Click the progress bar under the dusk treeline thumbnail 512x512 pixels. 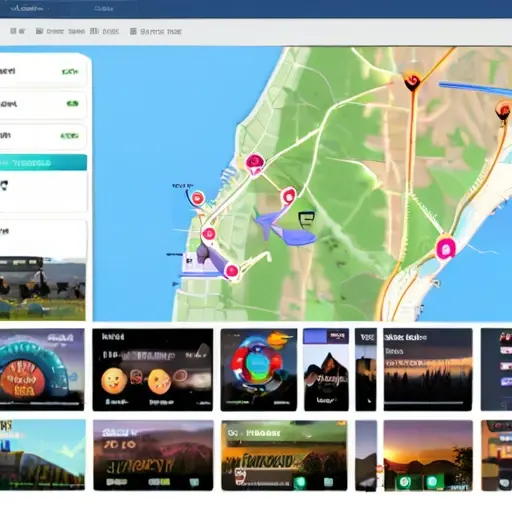point(424,403)
